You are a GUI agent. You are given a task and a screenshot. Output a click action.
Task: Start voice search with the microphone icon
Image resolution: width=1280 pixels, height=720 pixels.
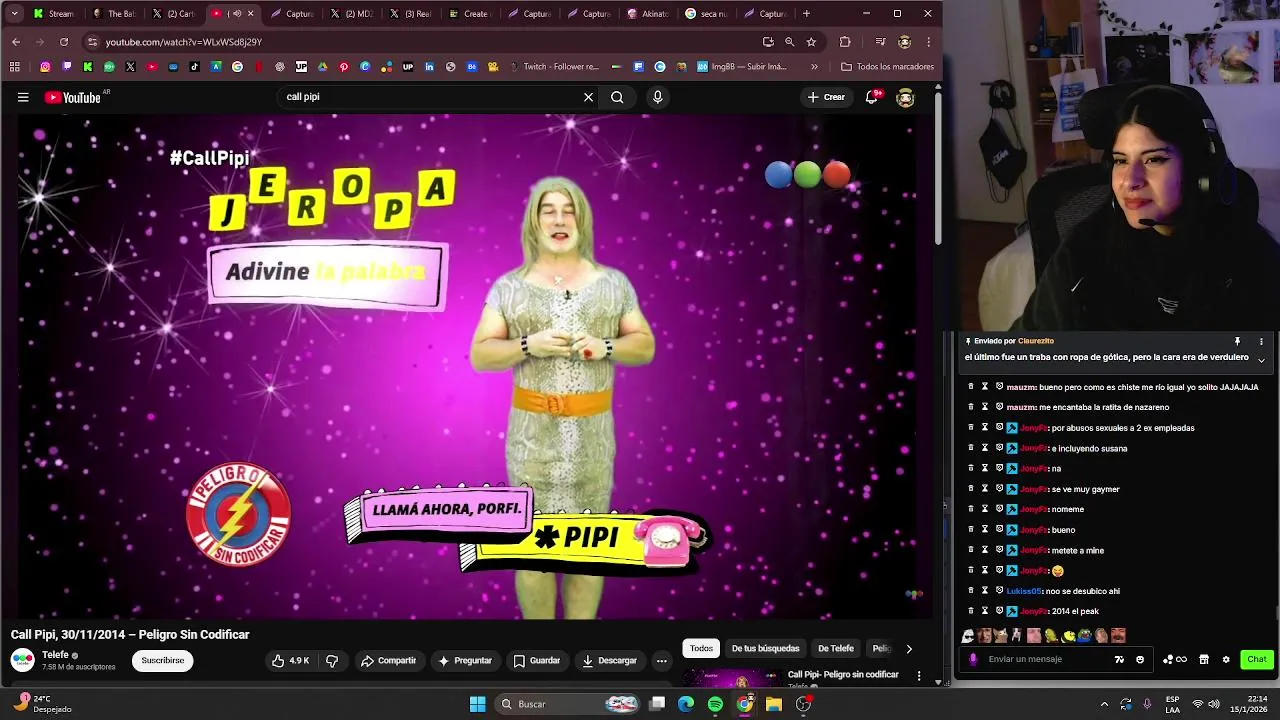click(x=657, y=97)
